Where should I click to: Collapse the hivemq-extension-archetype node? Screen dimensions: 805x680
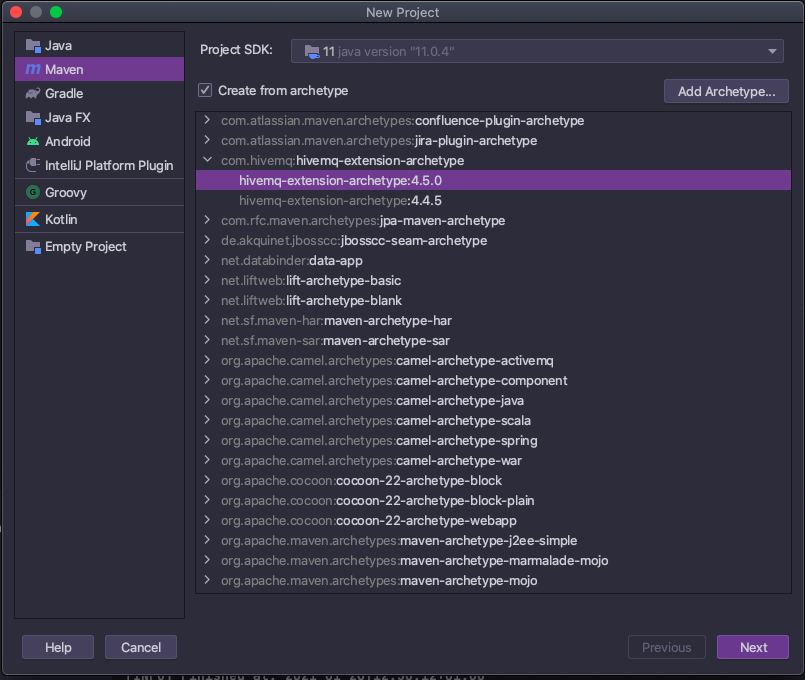(207, 160)
